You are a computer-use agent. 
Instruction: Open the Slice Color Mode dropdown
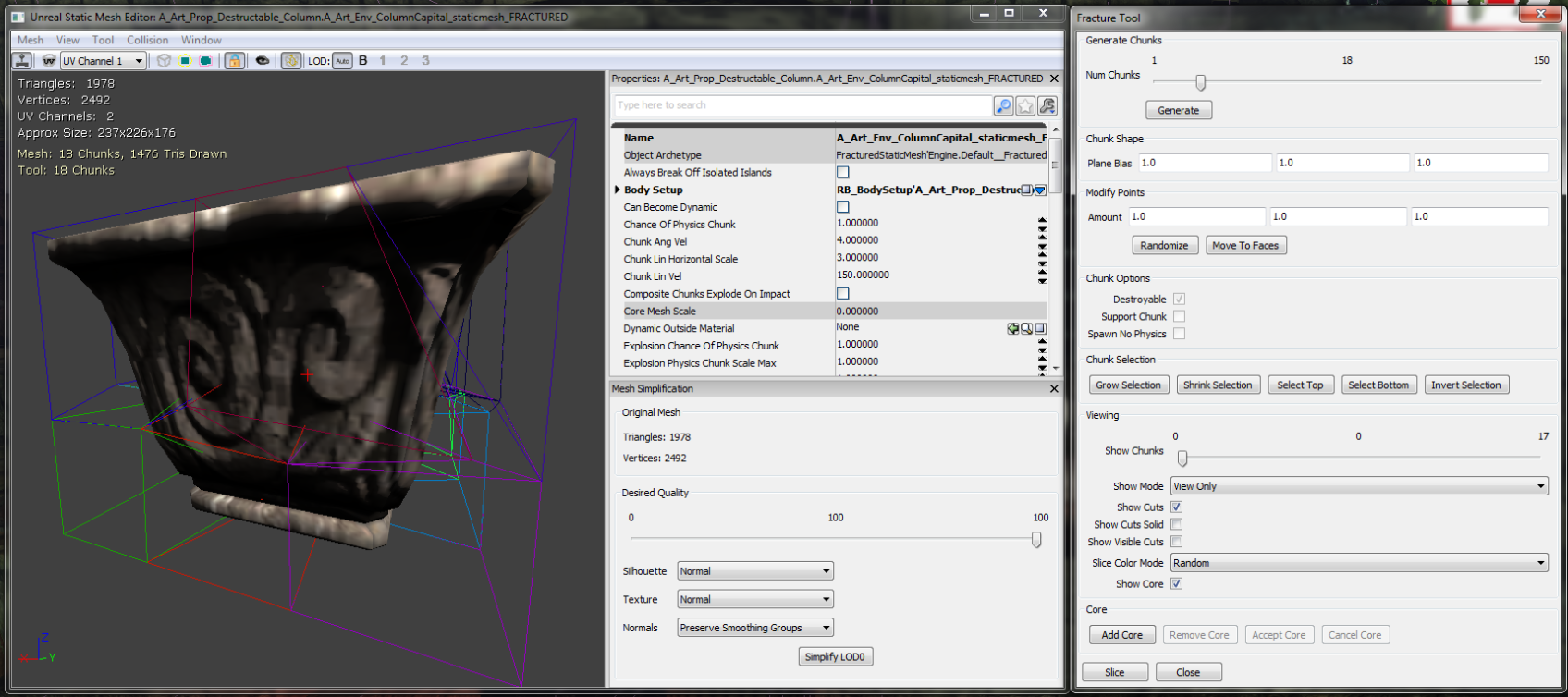[x=1359, y=563]
